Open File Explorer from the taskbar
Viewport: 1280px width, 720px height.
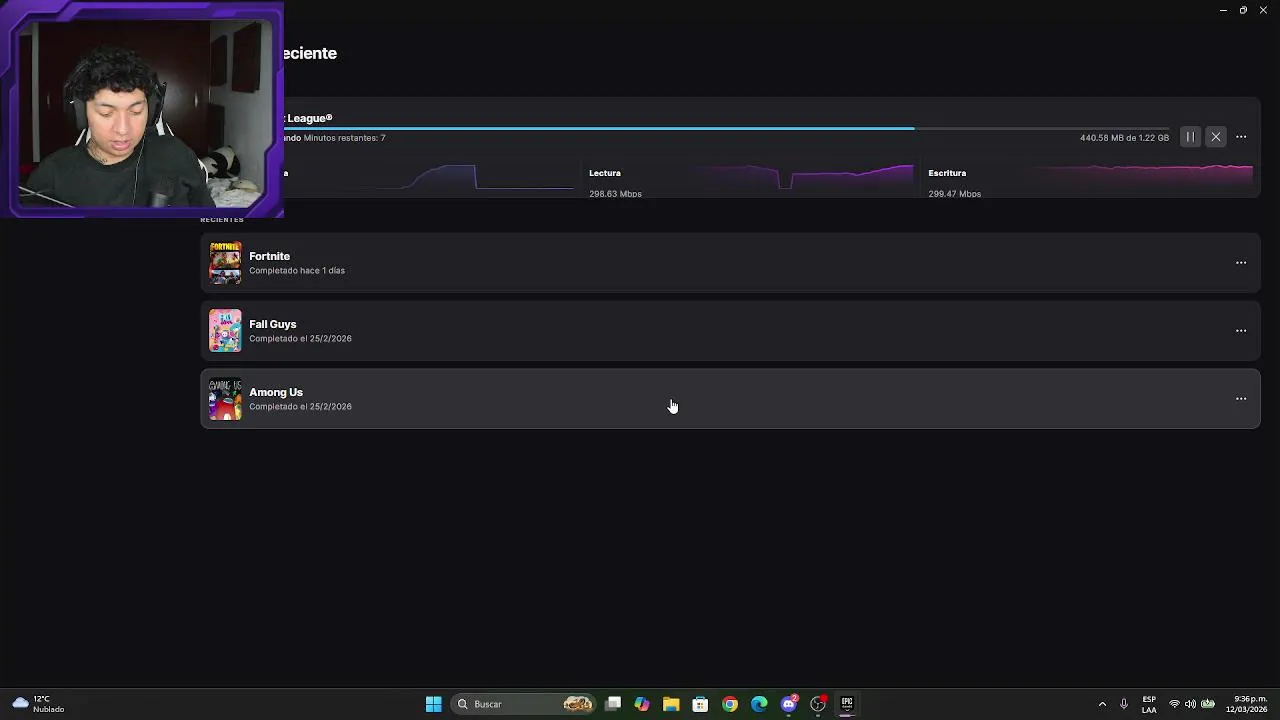671,704
